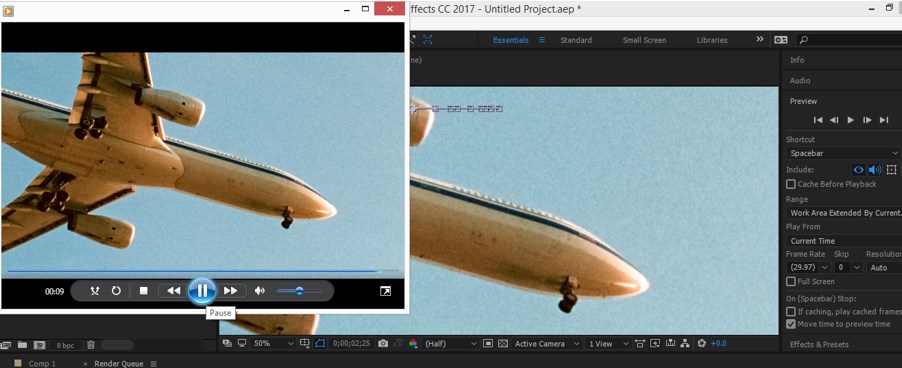Open the Preview Resolution Auto dropdown

pos(884,268)
